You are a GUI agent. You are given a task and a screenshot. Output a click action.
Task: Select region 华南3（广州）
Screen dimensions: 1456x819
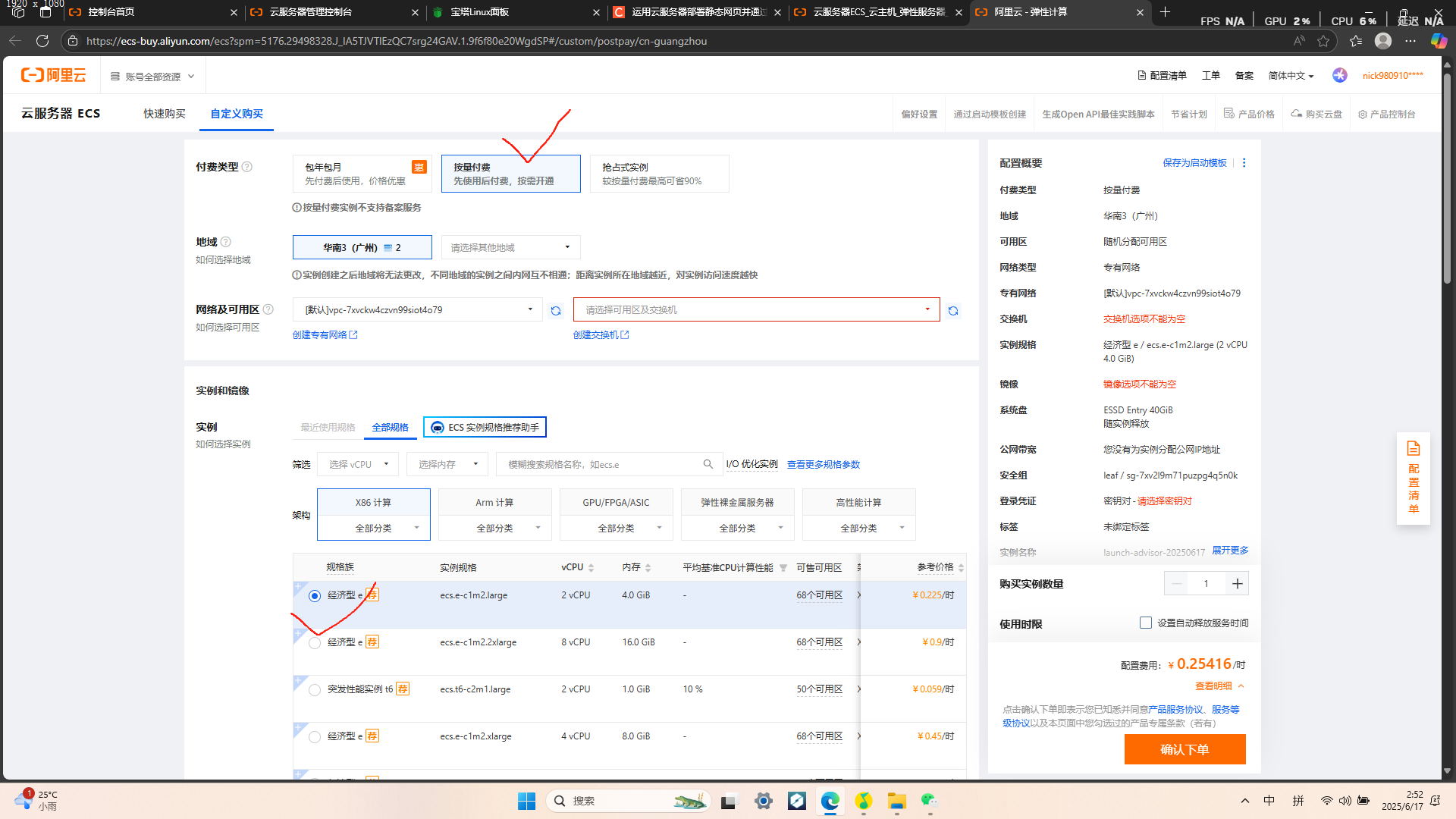coord(362,247)
